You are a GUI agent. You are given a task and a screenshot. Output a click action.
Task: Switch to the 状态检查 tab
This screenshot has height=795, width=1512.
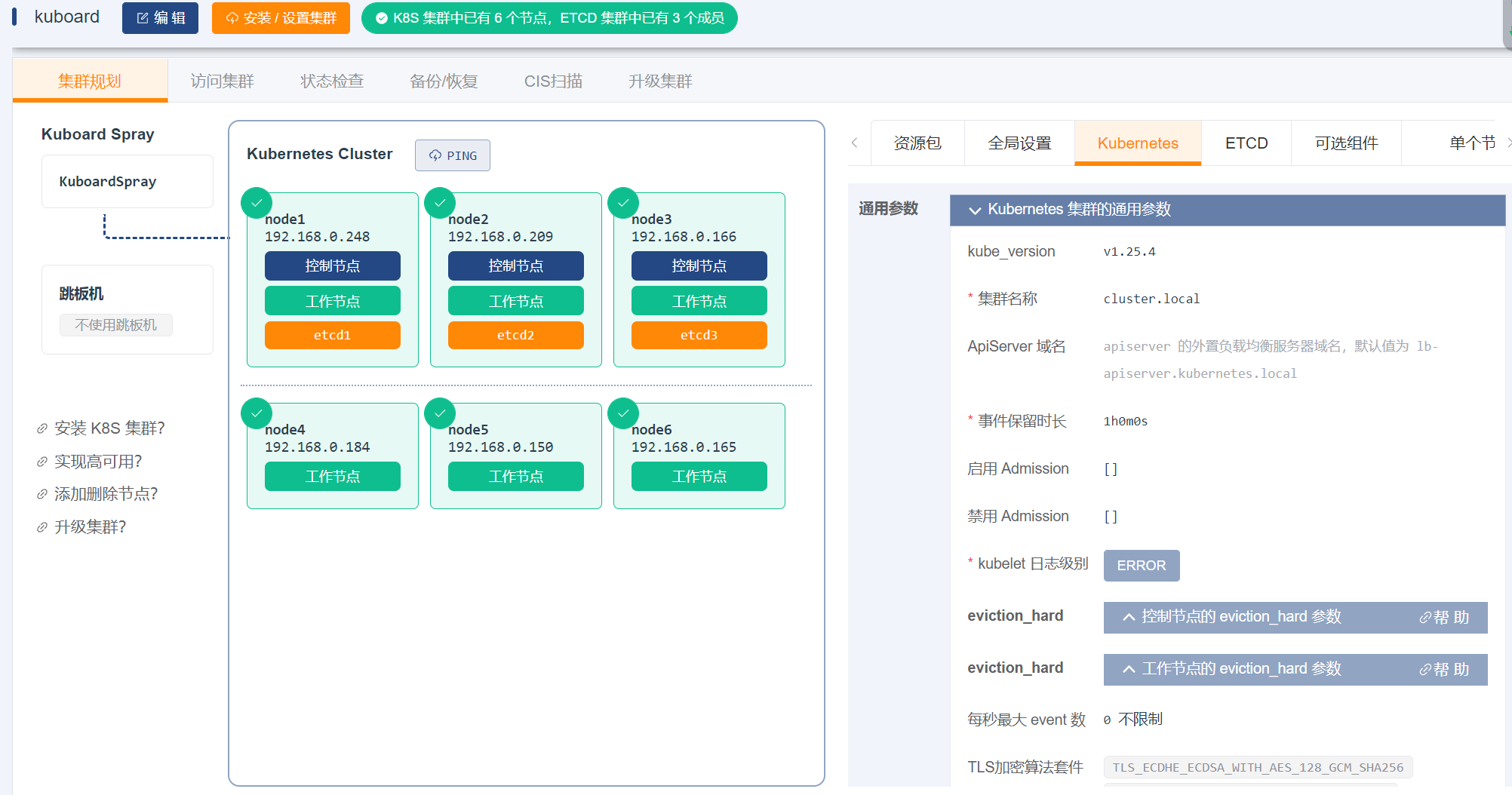[x=332, y=81]
